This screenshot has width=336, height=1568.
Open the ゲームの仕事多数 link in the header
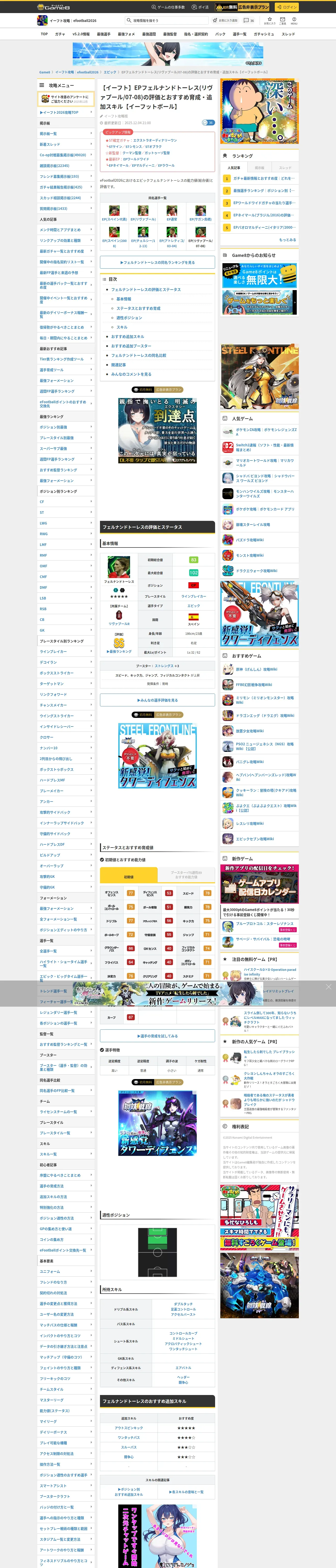coord(168,7)
